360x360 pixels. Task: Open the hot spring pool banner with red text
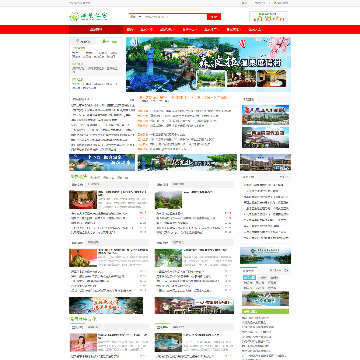(106, 305)
